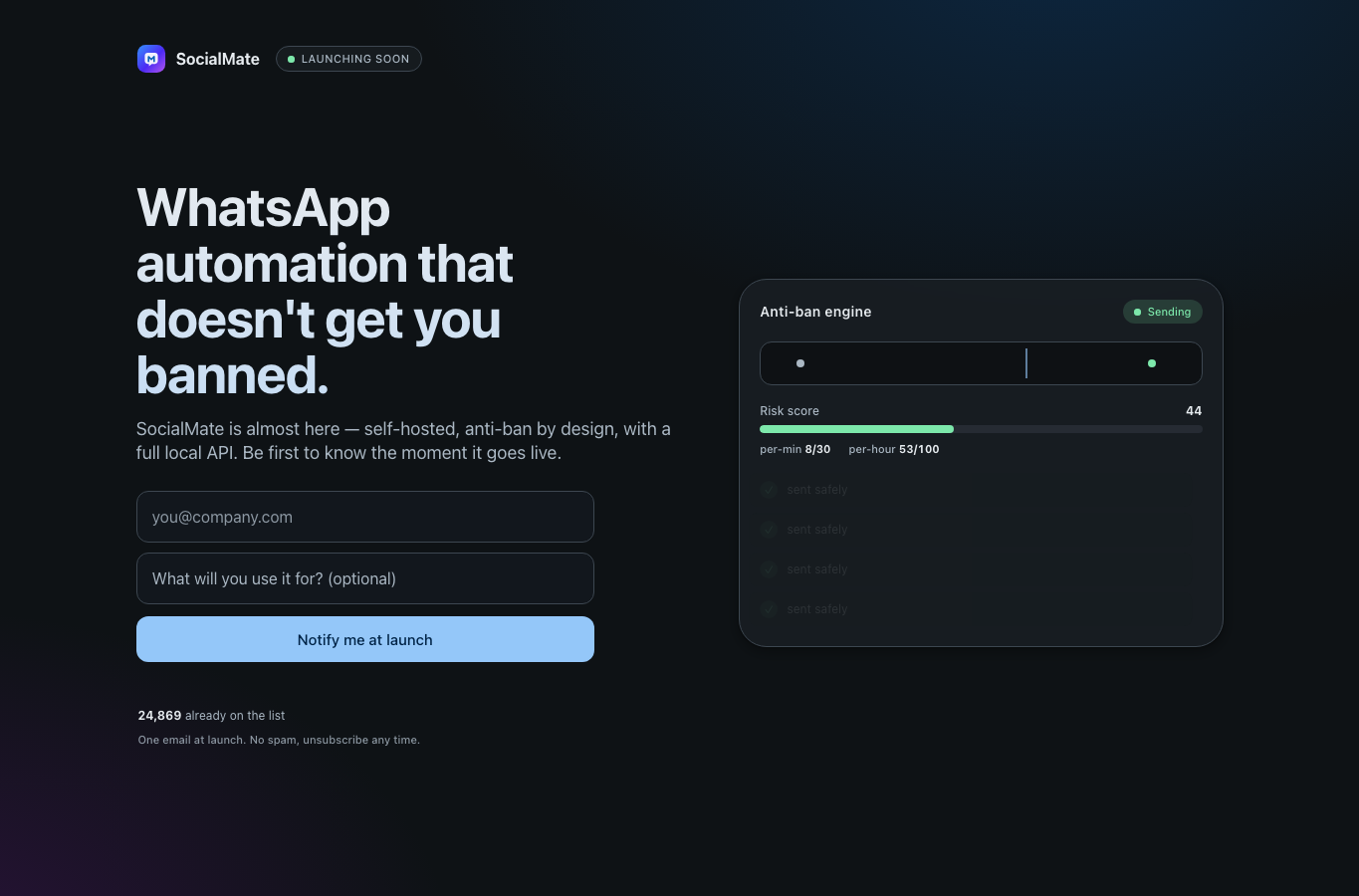Click Notify me at launch button

pyautogui.click(x=365, y=639)
